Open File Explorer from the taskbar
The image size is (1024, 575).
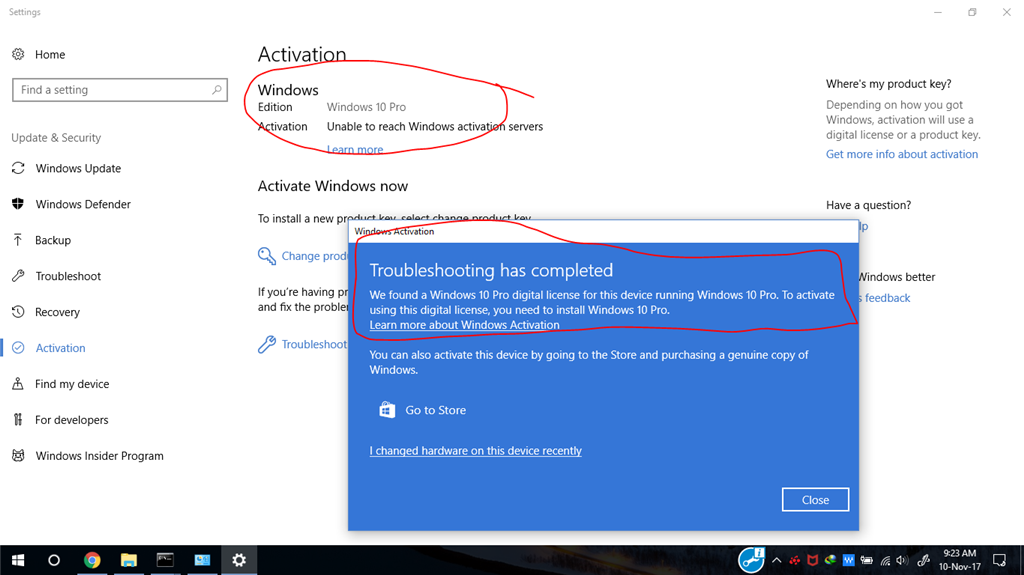click(129, 560)
